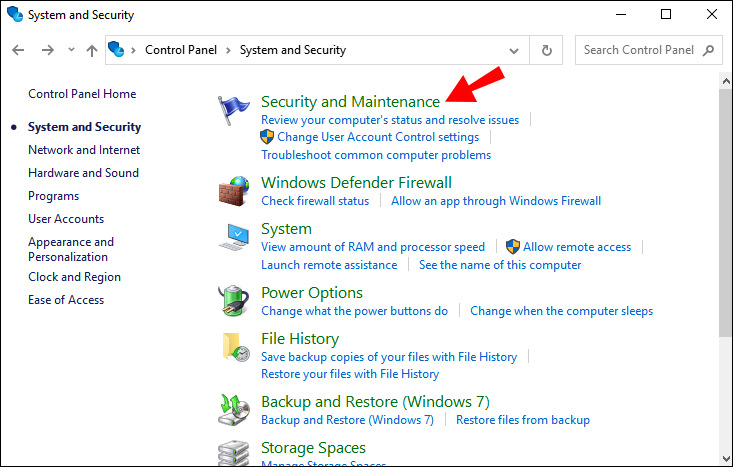Open Network and Internet in the sidebar
Image resolution: width=733 pixels, height=467 pixels.
pos(84,150)
